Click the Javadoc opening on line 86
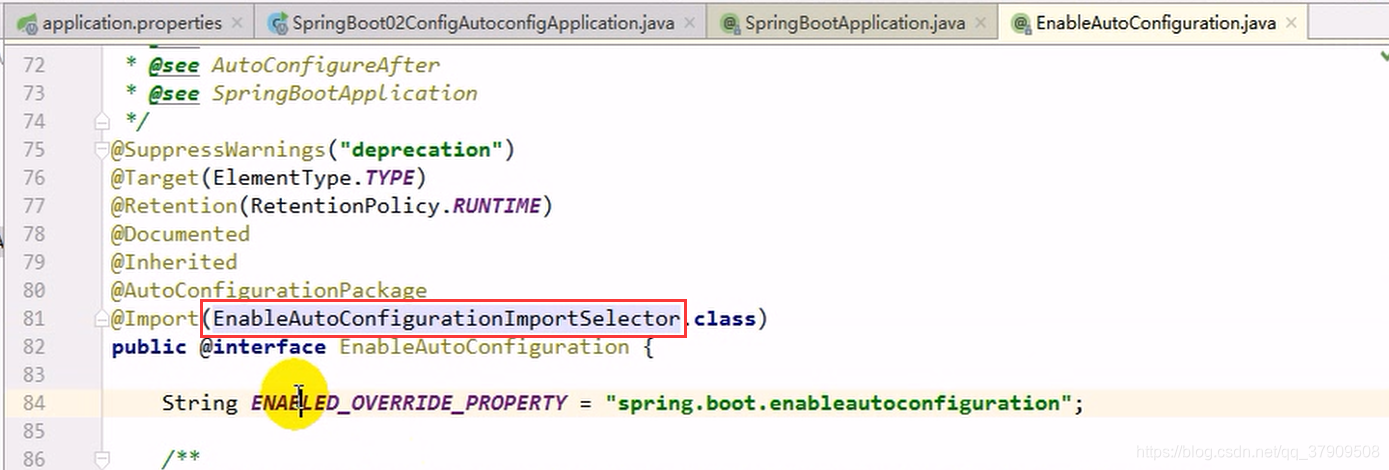Image resolution: width=1389 pixels, height=470 pixels. (x=181, y=458)
